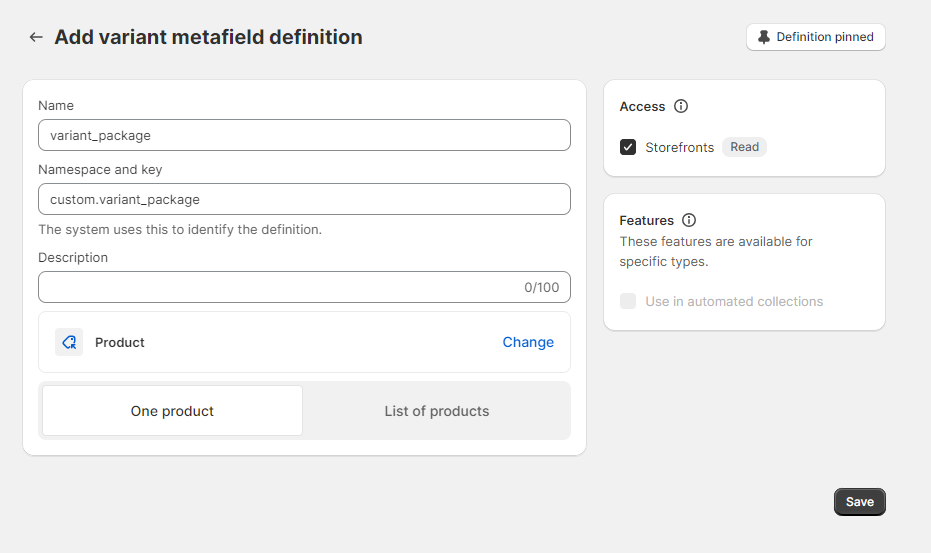Viewport: 931px width, 553px height.
Task: Click the pin icon beside Definition pinned
Action: tap(764, 37)
